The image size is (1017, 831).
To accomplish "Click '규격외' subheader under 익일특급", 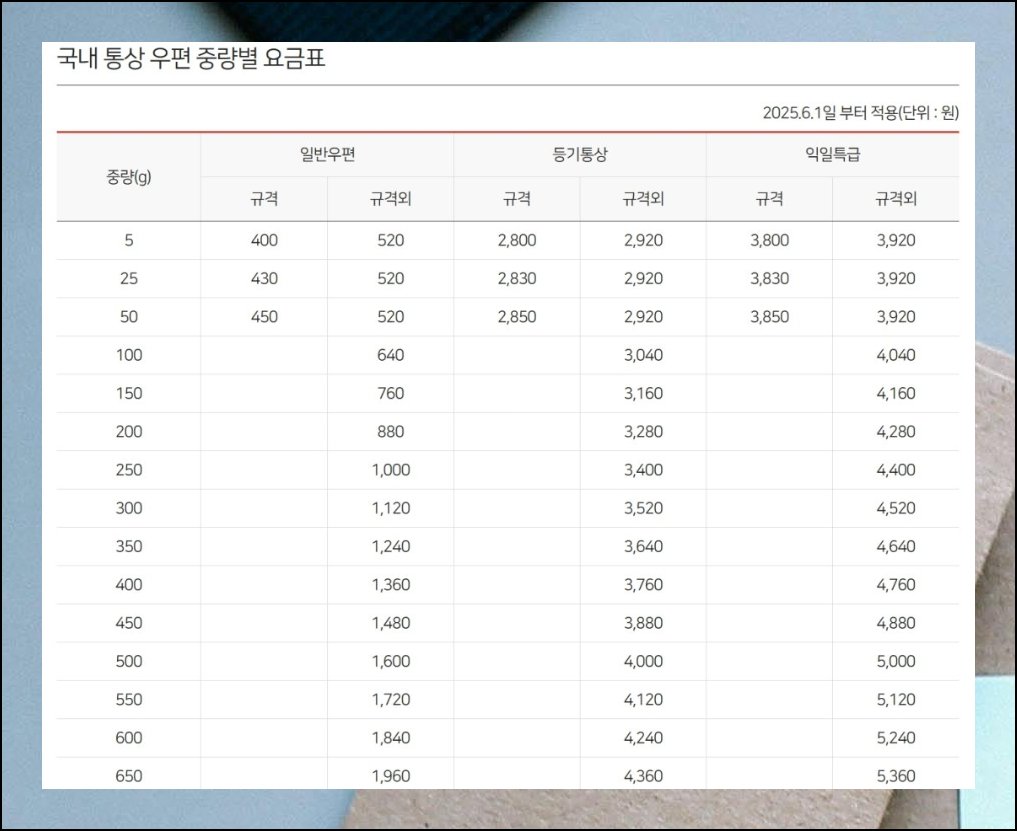I will (896, 199).
